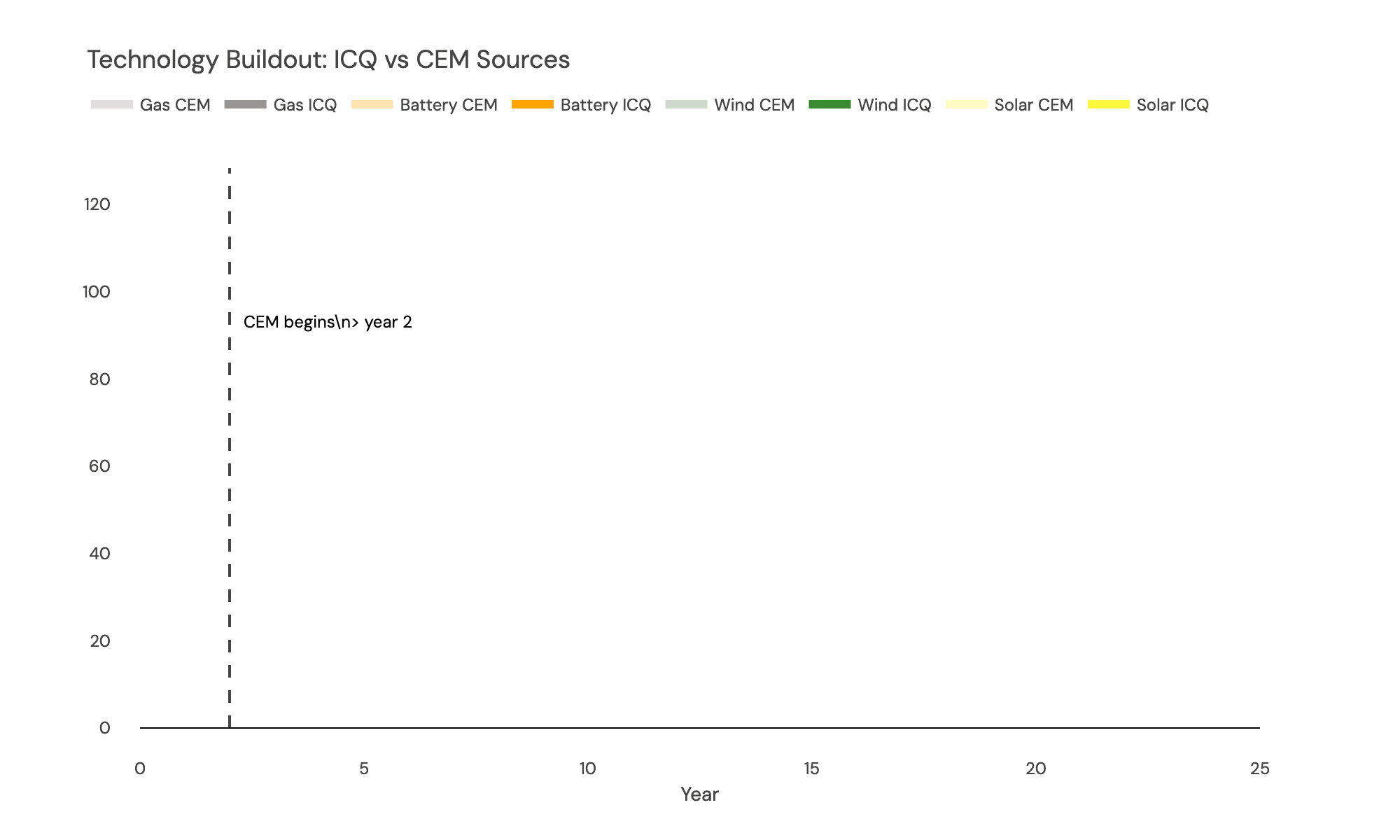Hide Wind ICQ using its legend text
The height and width of the screenshot is (840, 1400).
[x=895, y=105]
